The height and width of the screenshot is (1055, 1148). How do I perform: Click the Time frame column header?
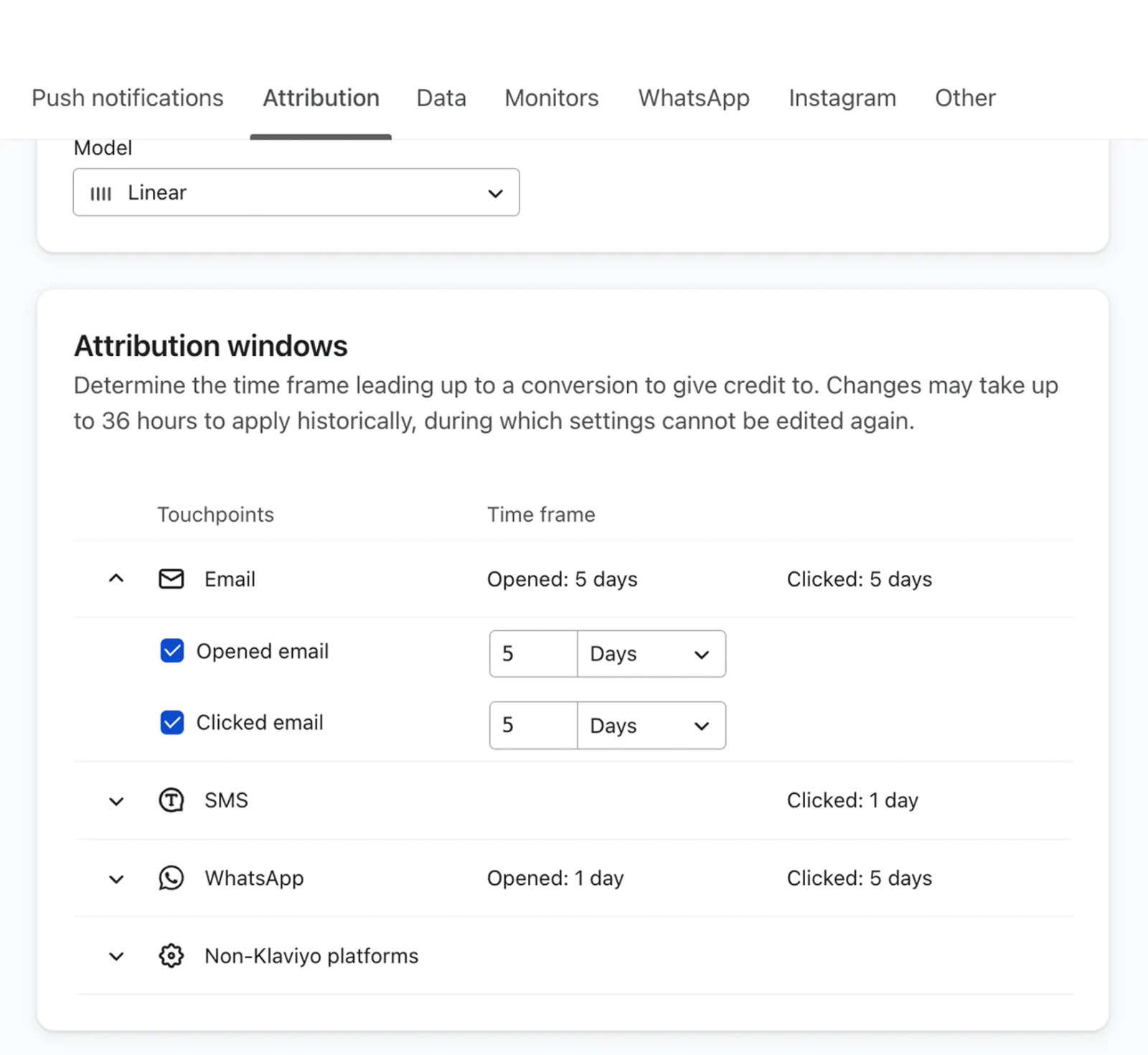coord(541,515)
